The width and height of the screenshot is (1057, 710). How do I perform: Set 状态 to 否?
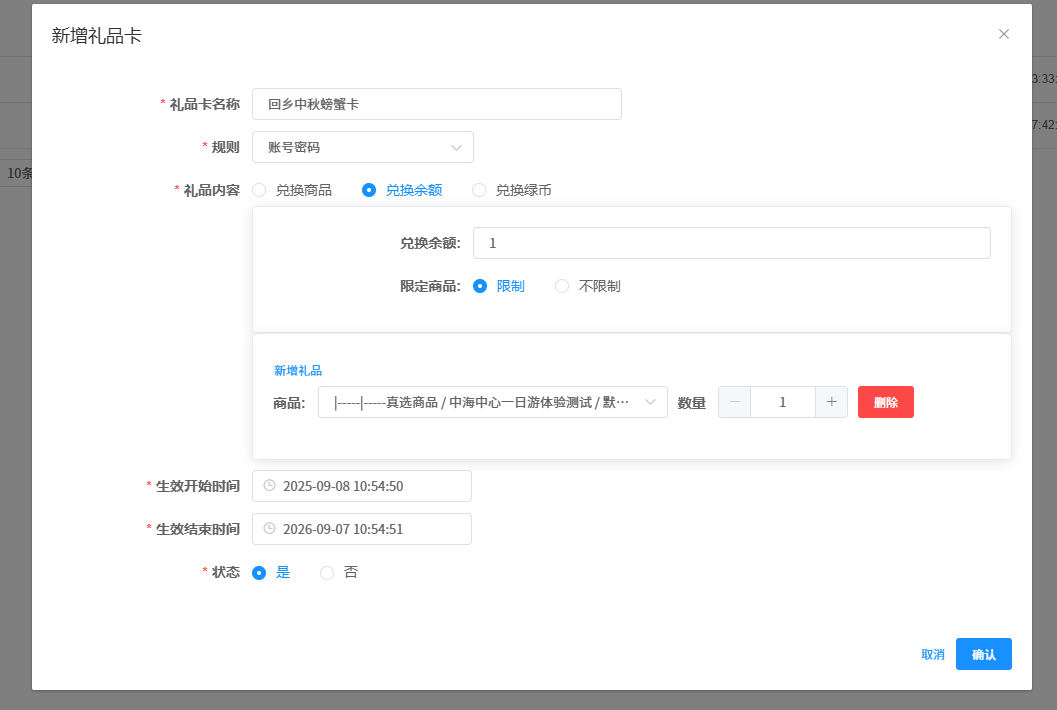tap(327, 573)
